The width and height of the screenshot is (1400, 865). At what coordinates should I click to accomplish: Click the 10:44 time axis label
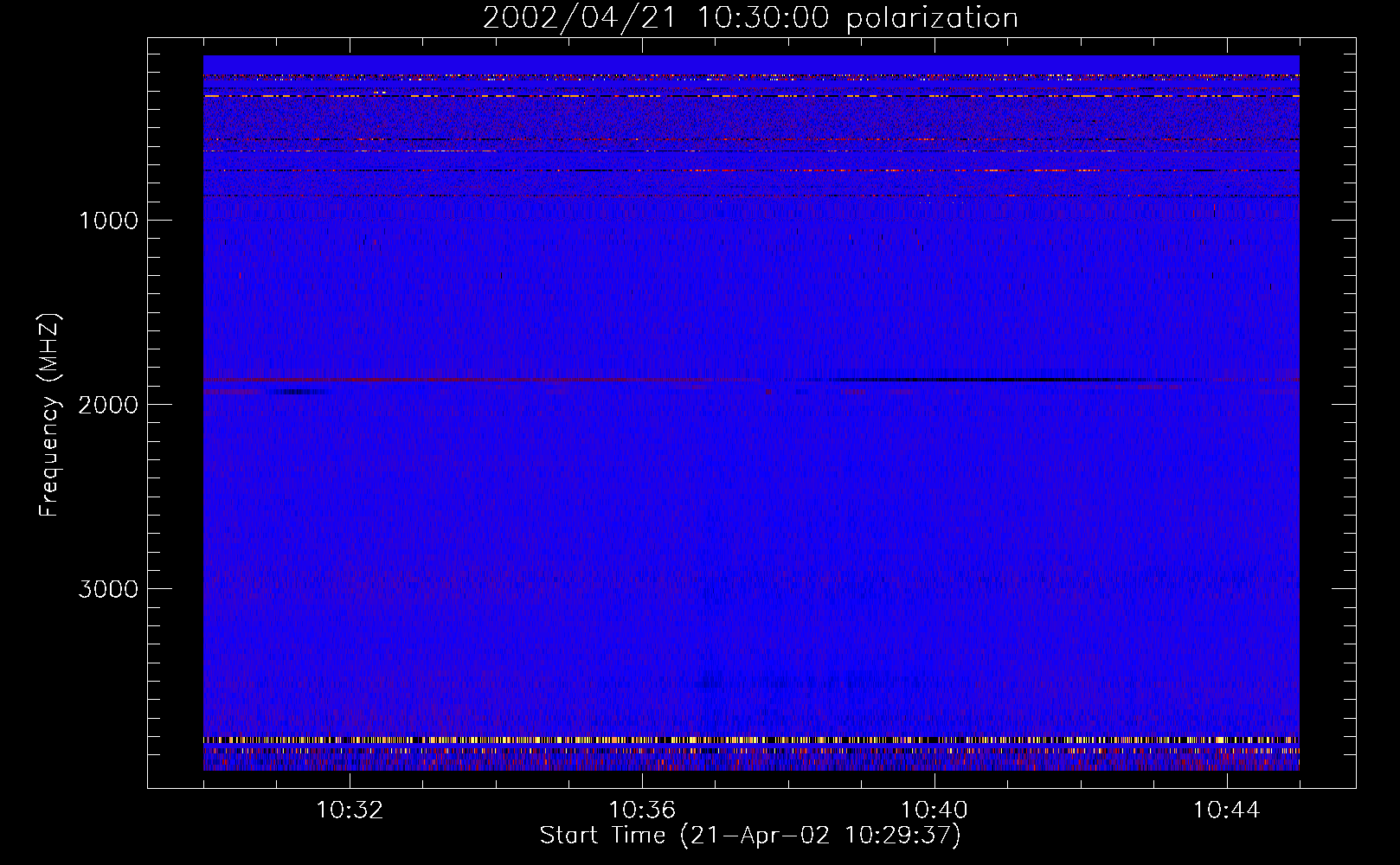coord(1227,811)
